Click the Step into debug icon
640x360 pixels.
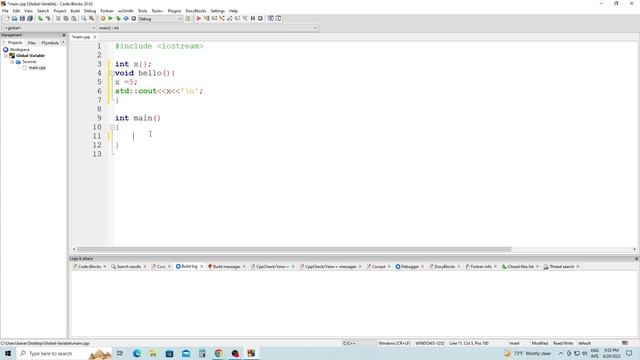222,18
